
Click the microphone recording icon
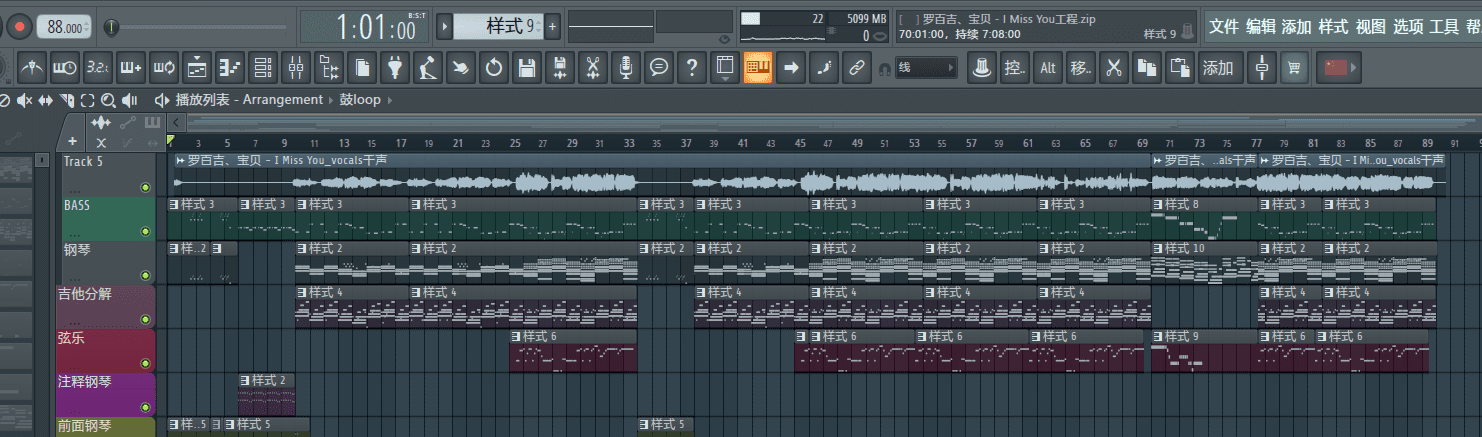(x=625, y=68)
